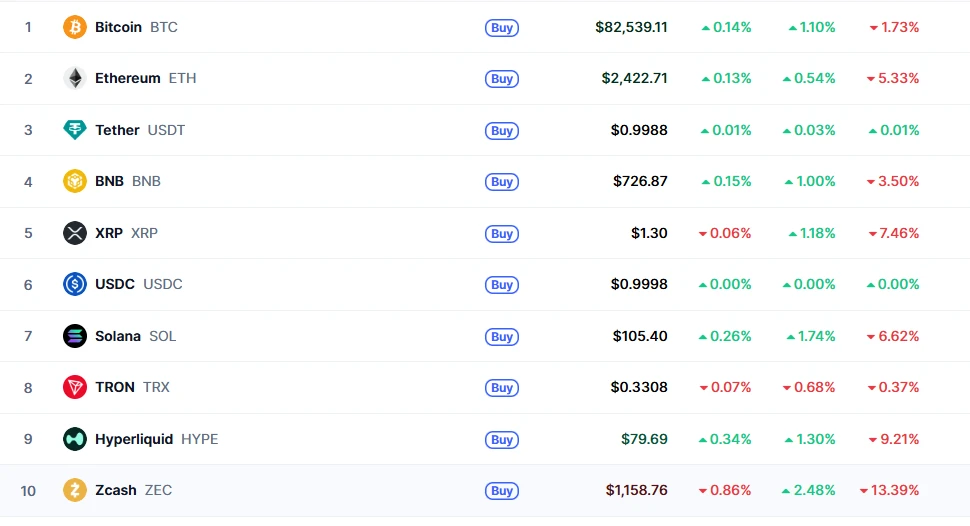The image size is (970, 526).
Task: Click the Bitcoin logo icon
Action: (x=75, y=27)
